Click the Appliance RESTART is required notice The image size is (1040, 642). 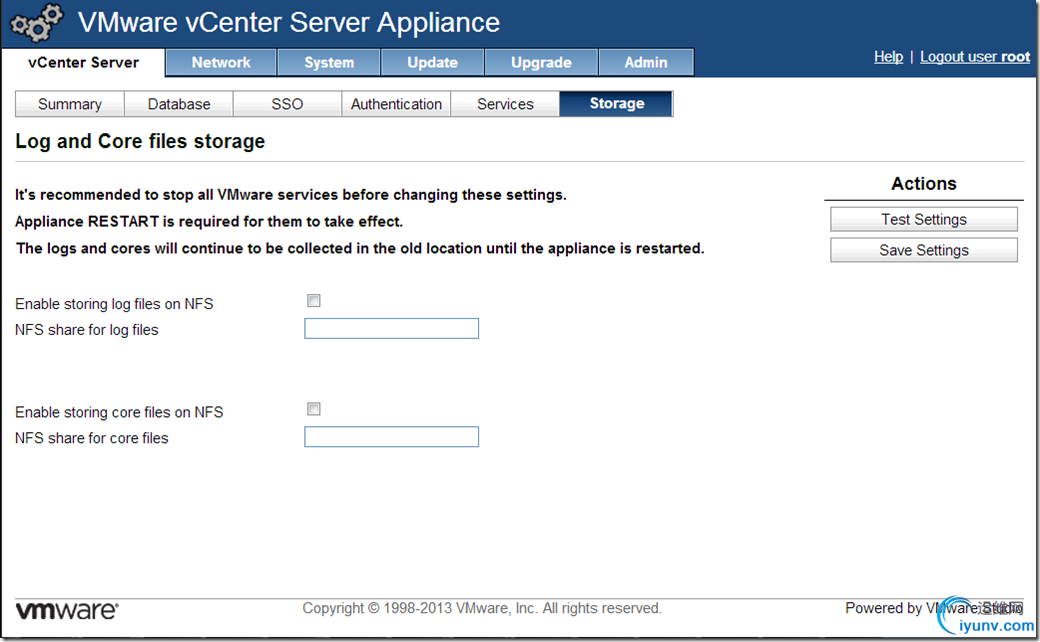click(209, 222)
